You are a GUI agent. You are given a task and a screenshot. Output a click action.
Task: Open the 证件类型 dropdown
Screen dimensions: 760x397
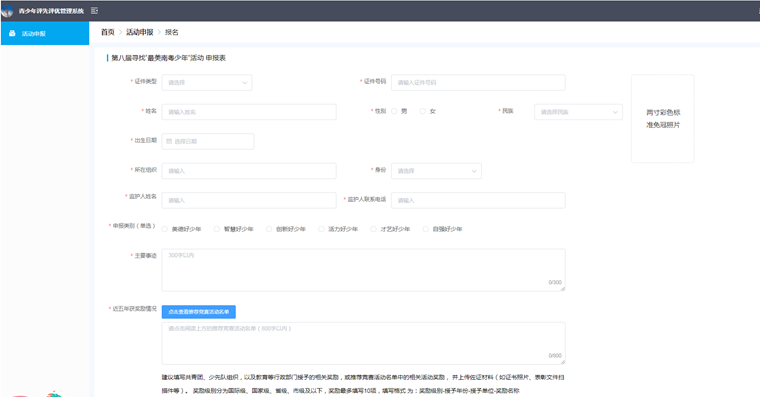pyautogui.click(x=207, y=82)
